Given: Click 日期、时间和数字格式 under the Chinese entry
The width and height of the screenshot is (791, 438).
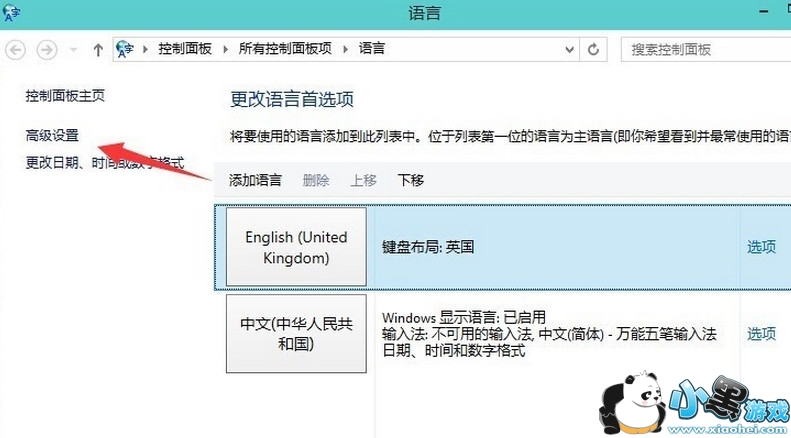Looking at the screenshot, I should [454, 350].
